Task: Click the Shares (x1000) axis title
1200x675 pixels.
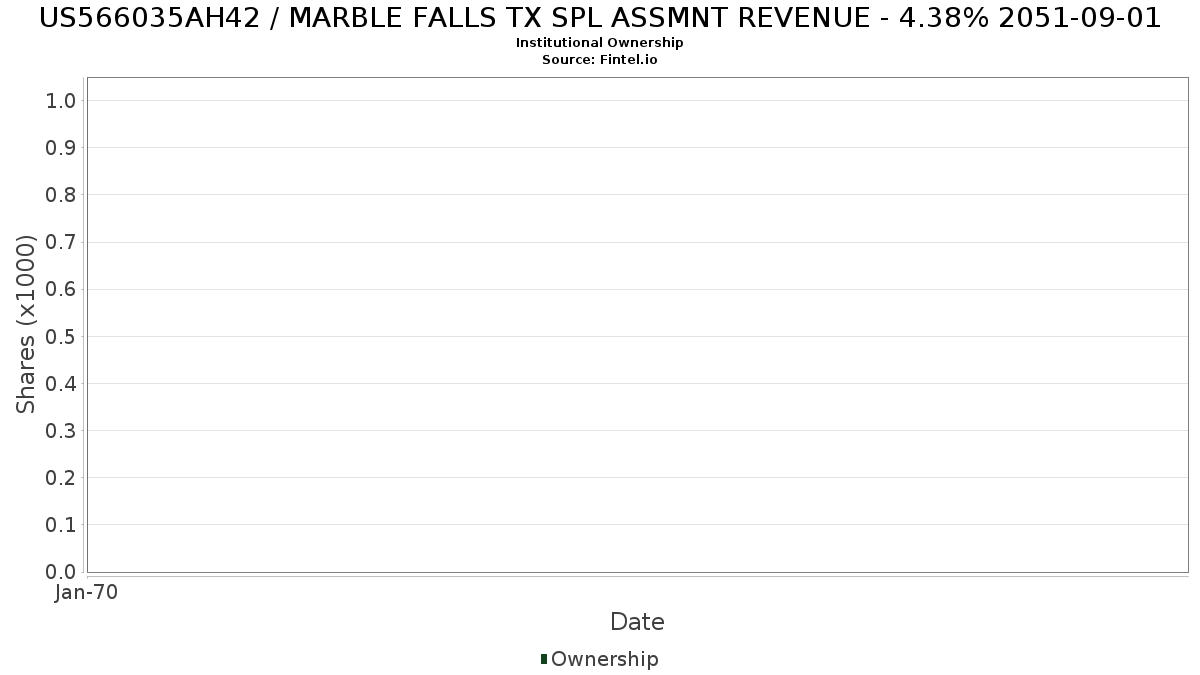Action: click(x=26, y=324)
